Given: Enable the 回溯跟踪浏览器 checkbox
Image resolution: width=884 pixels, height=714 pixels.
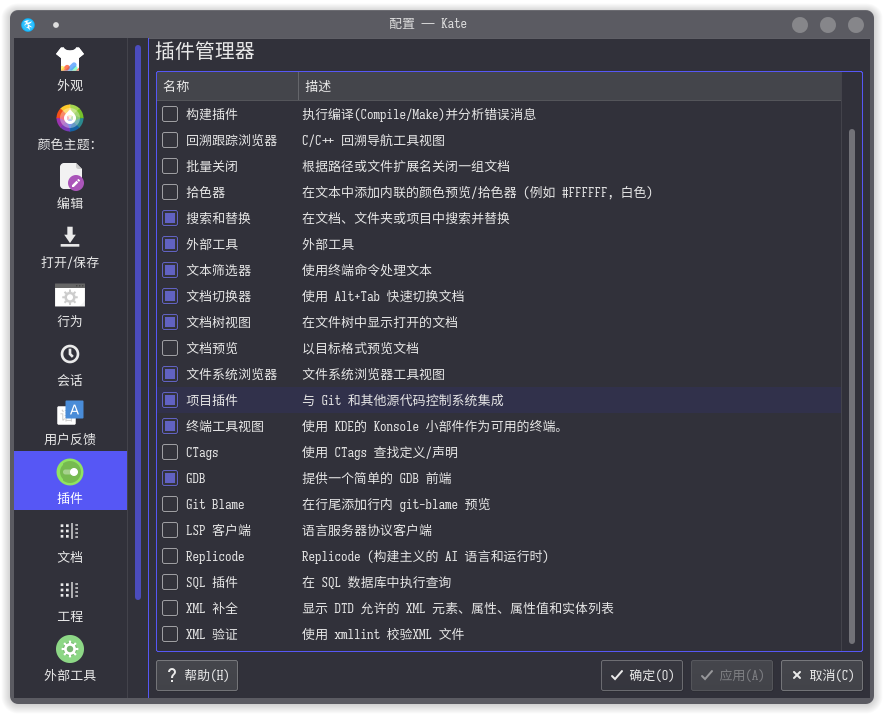Looking at the screenshot, I should pyautogui.click(x=170, y=140).
